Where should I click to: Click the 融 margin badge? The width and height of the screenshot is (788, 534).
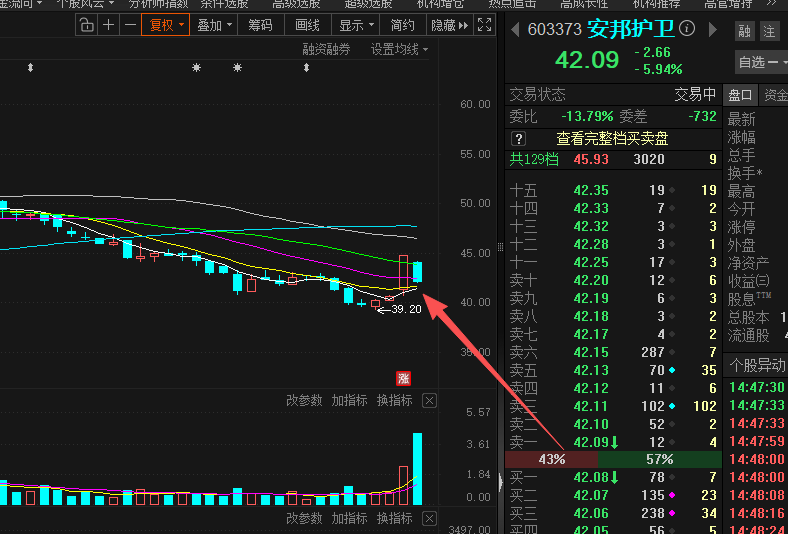pyautogui.click(x=744, y=31)
